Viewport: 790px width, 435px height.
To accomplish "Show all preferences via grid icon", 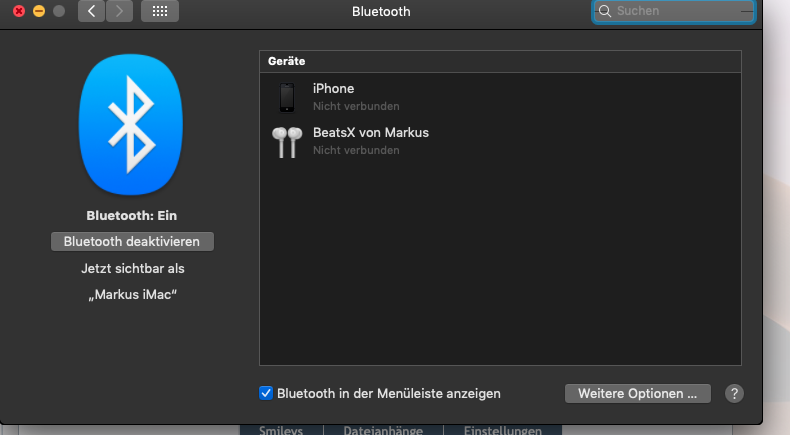I will click(160, 11).
